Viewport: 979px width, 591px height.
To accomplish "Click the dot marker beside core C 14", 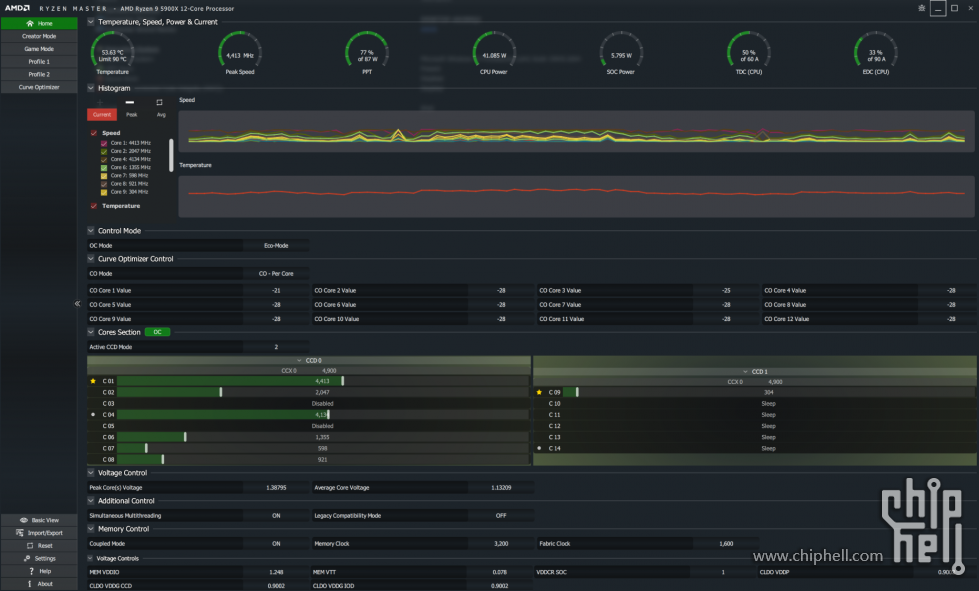I will [539, 448].
